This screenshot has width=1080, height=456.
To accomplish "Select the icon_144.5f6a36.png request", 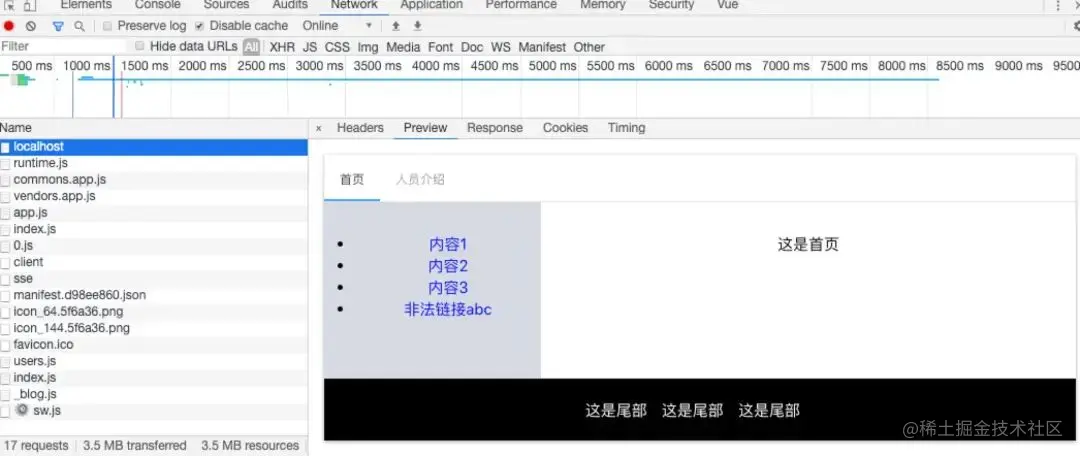I will [x=154, y=329].
